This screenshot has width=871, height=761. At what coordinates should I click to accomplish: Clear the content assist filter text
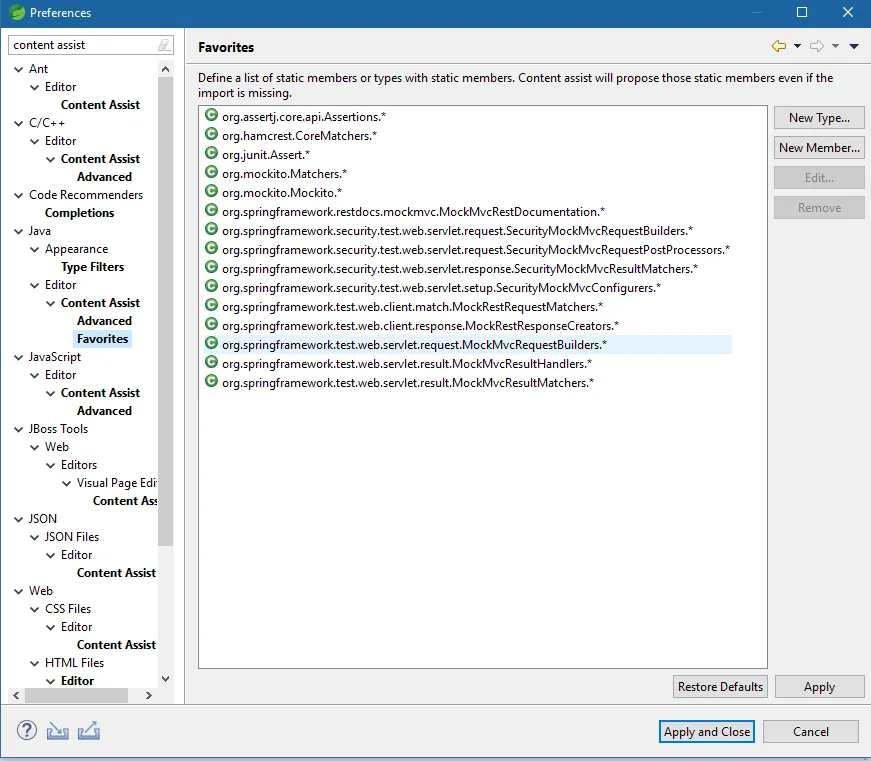[x=164, y=45]
